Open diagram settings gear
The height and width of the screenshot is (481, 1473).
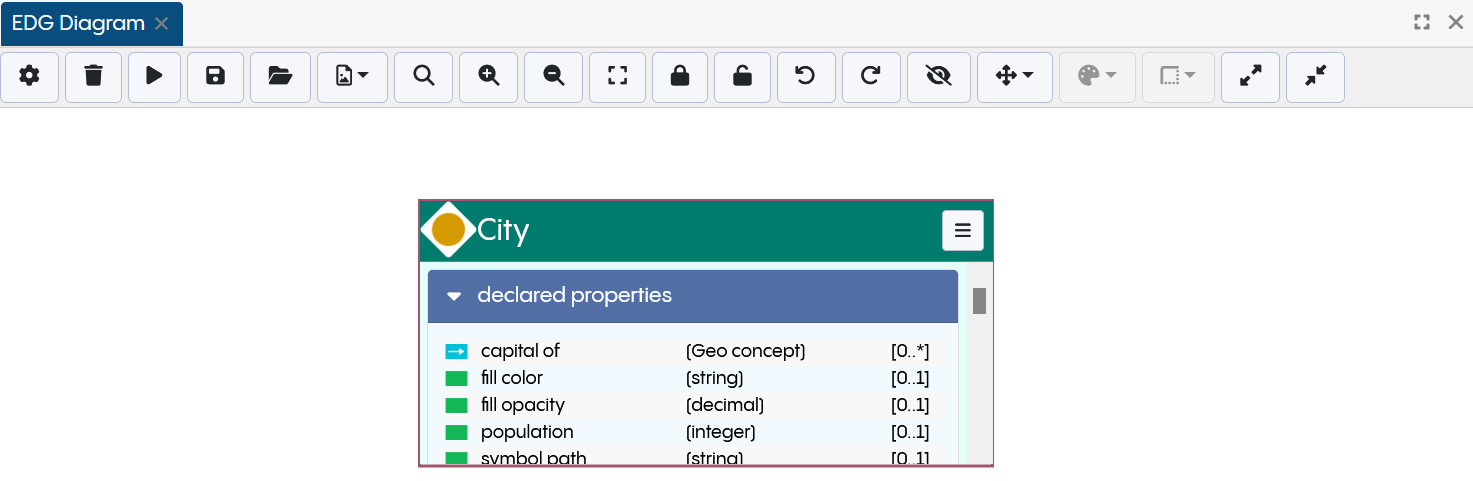30,77
